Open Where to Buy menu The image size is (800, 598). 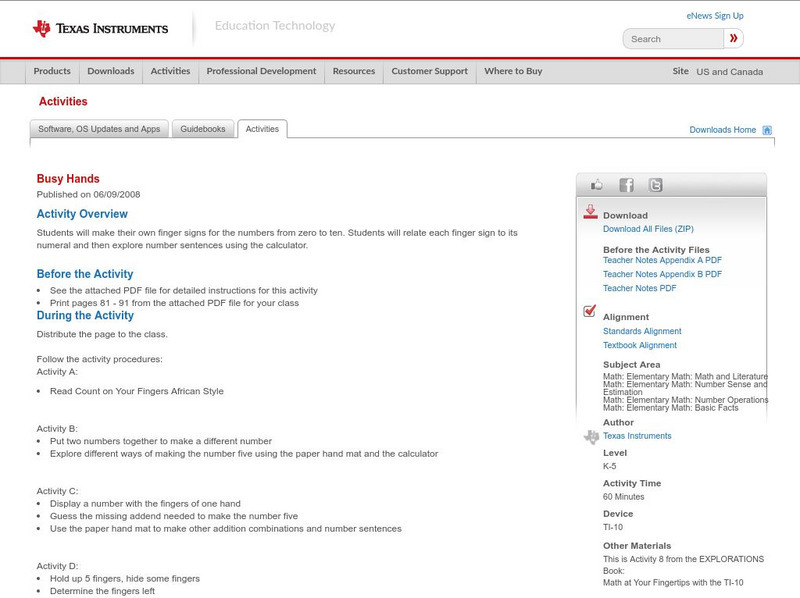click(513, 71)
